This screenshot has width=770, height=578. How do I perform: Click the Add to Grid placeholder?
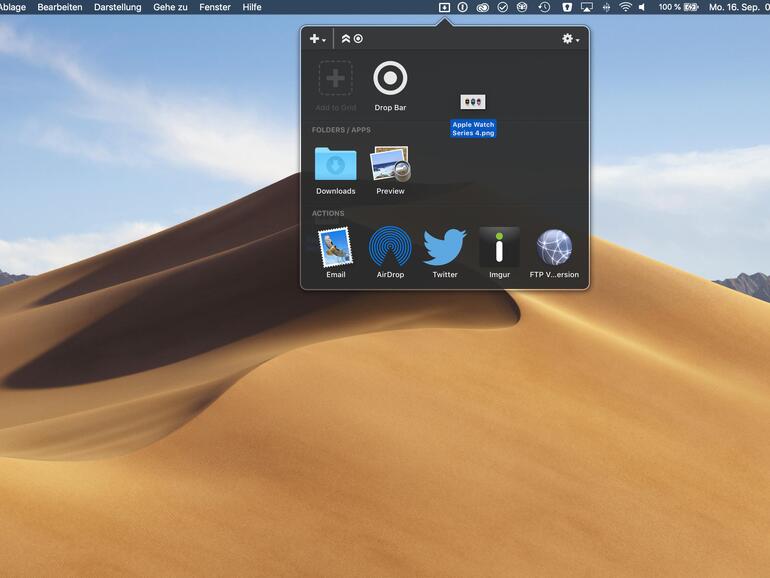(x=335, y=78)
